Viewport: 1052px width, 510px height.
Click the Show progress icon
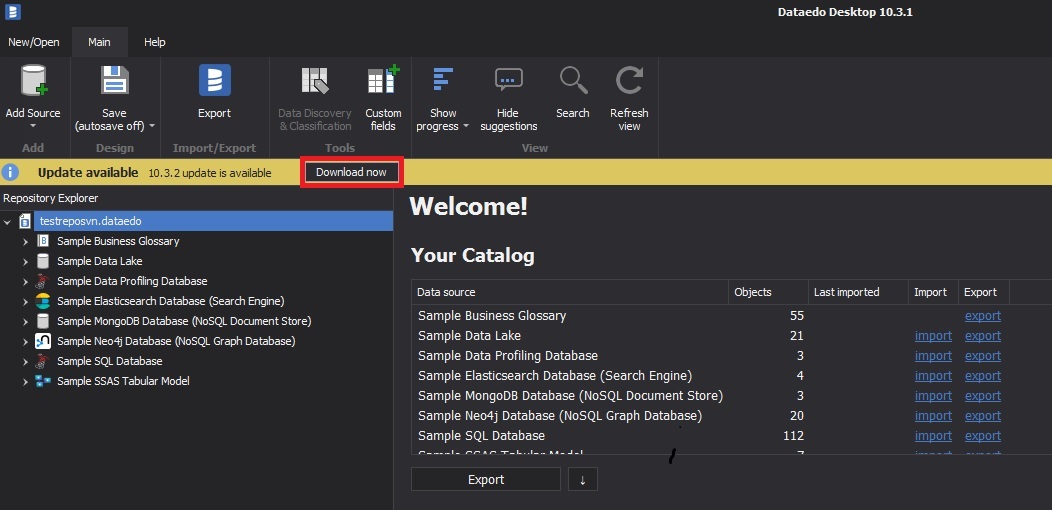pos(443,81)
